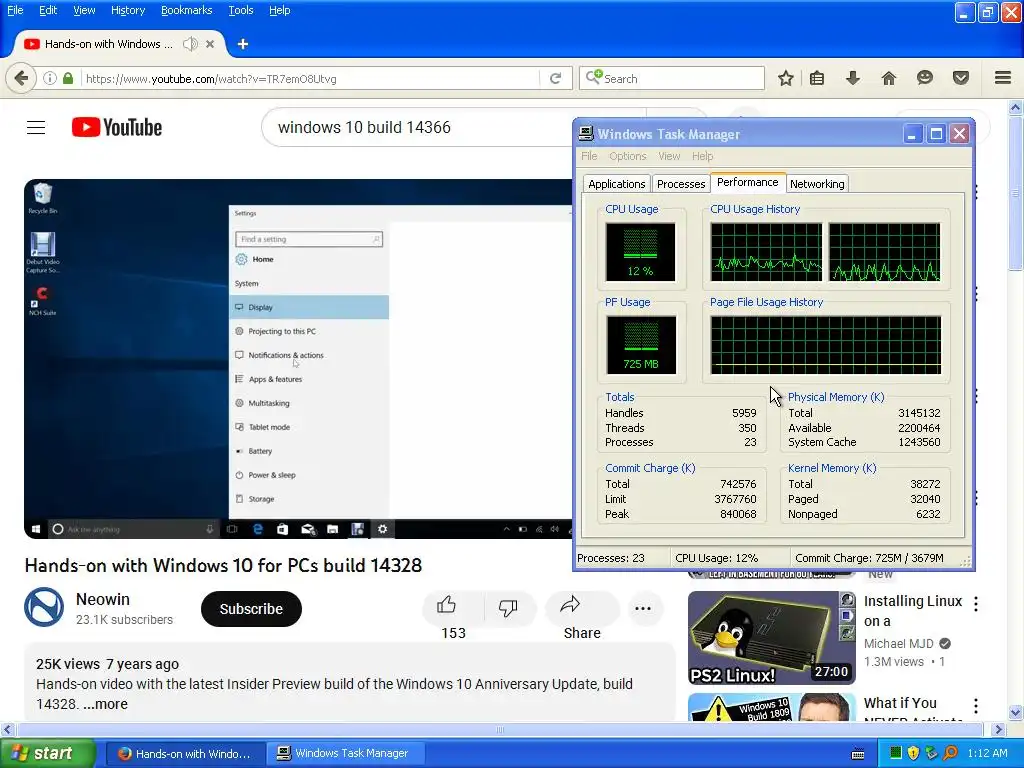The width and height of the screenshot is (1024, 768).
Task: Dislike the video with thumbs down
Action: [508, 608]
